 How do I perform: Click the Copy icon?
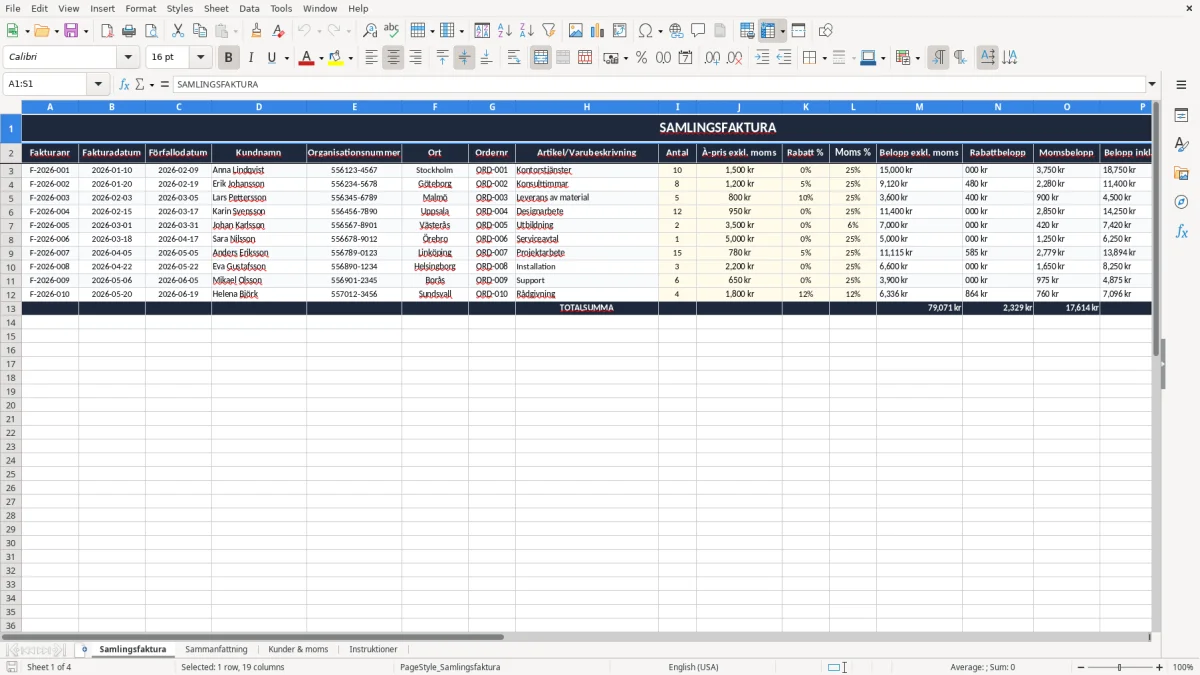point(200,31)
